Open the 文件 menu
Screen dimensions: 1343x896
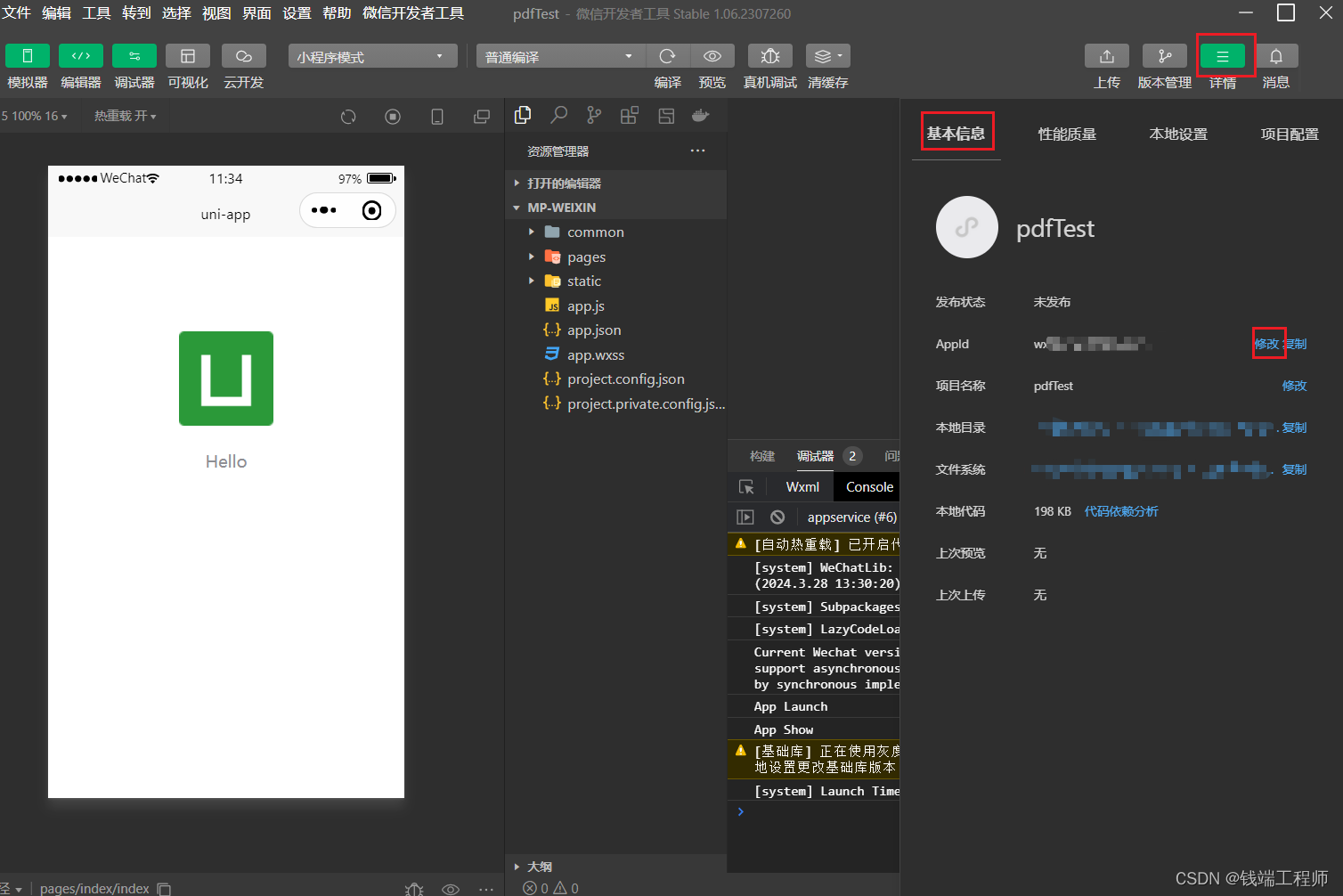(x=16, y=13)
